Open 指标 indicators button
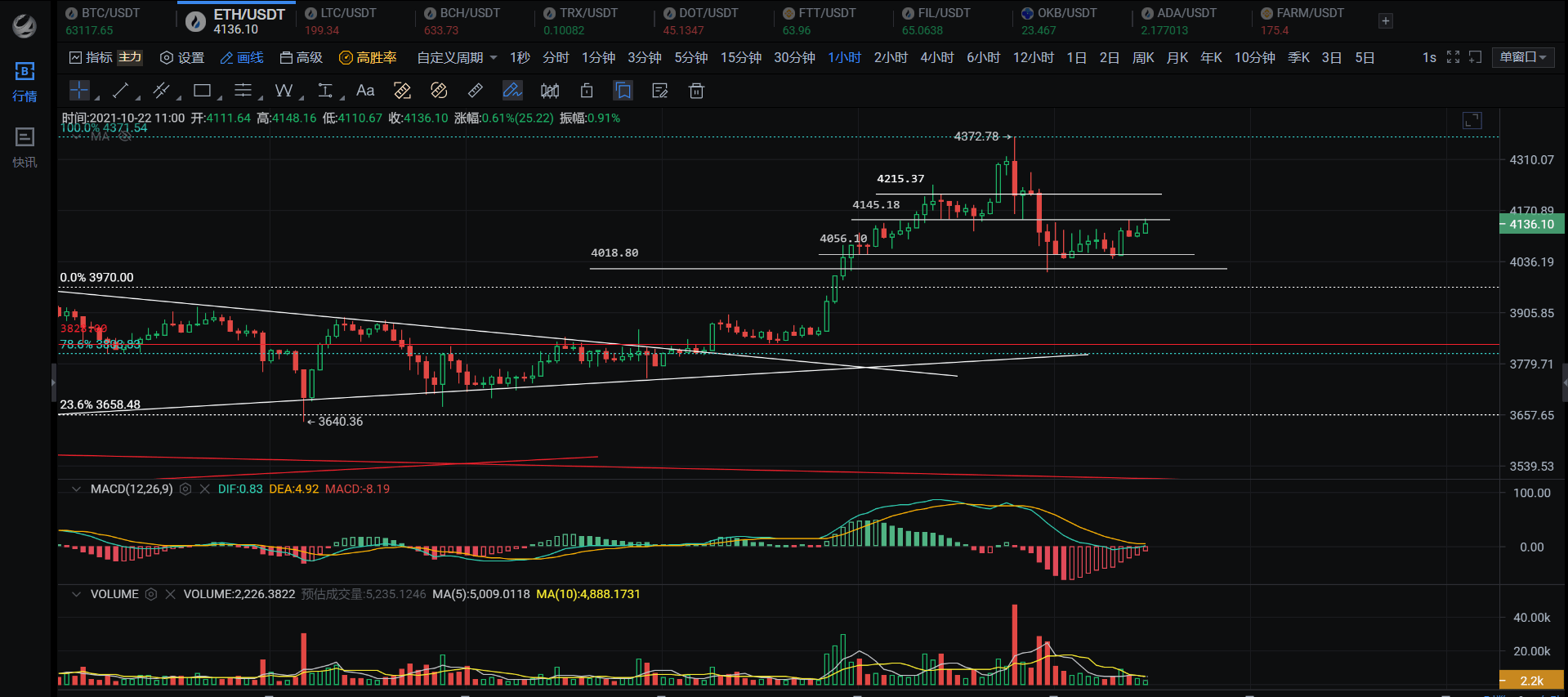The image size is (1568, 697). 92,57
